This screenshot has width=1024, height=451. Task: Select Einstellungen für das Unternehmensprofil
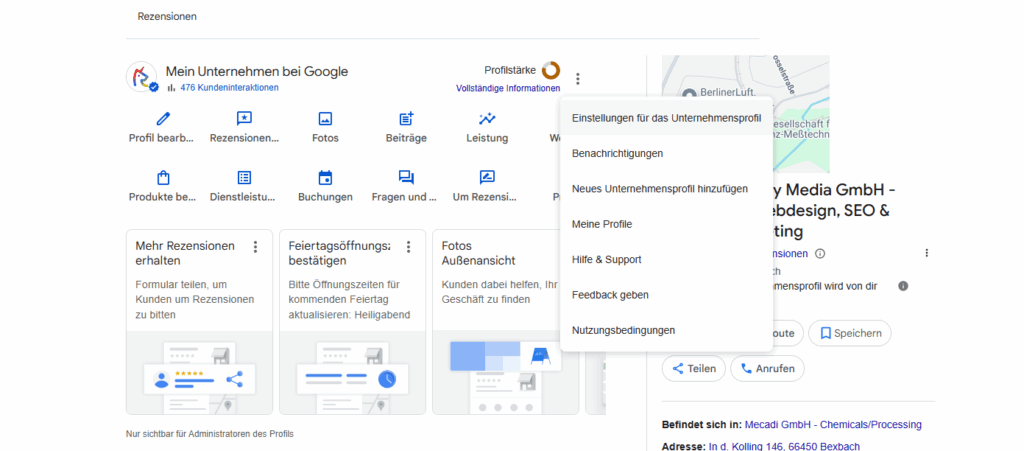[666, 118]
